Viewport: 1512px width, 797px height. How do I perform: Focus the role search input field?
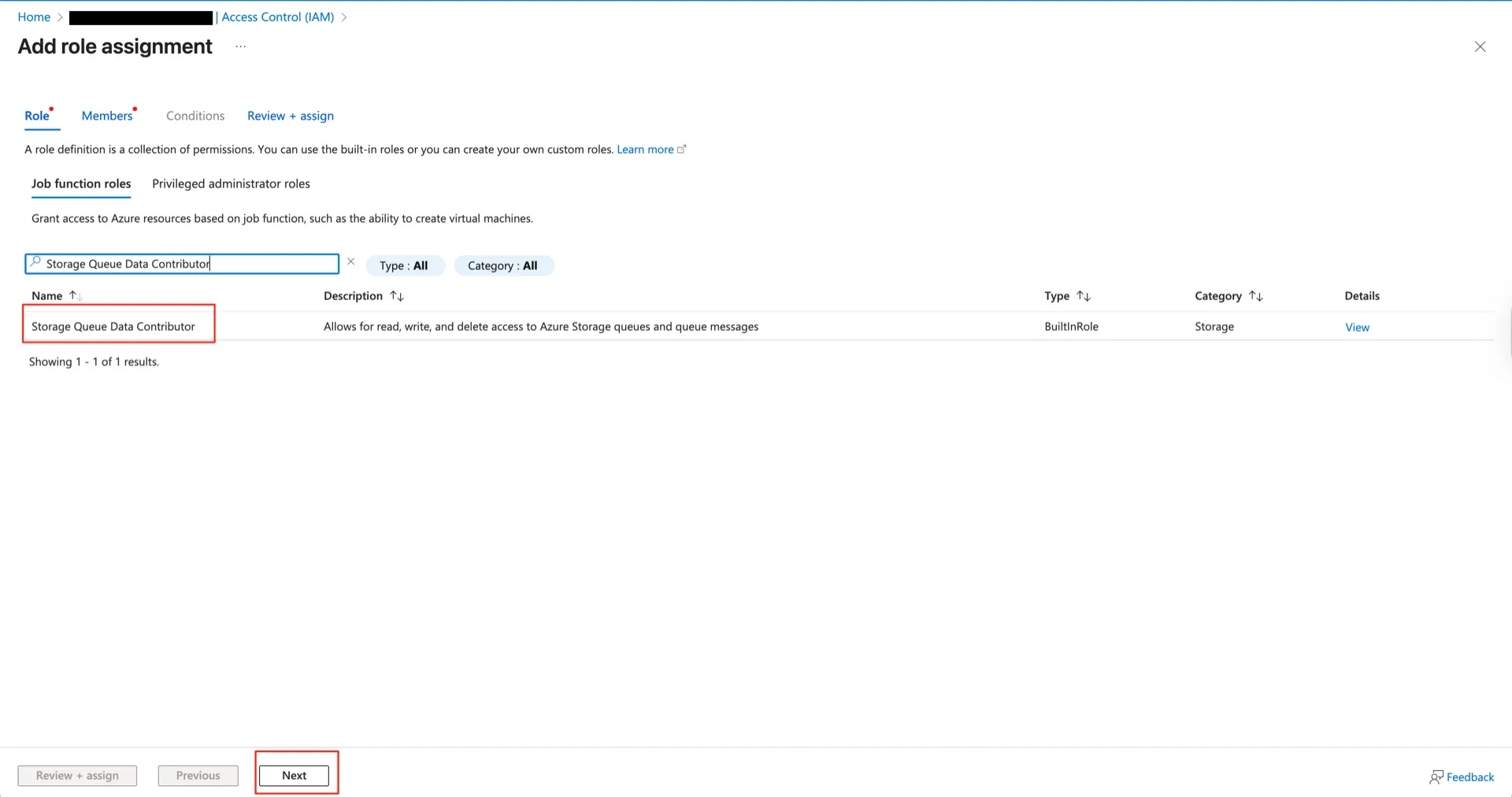[x=182, y=263]
